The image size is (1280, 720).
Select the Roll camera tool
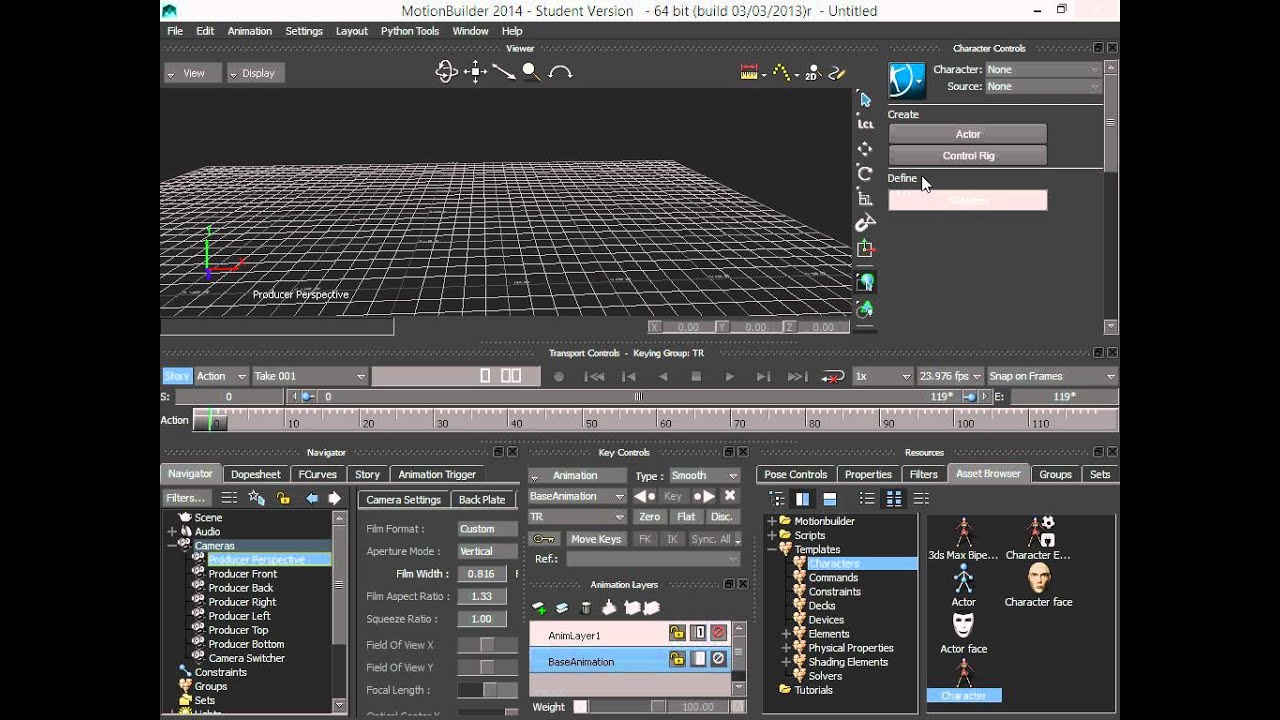tap(560, 72)
